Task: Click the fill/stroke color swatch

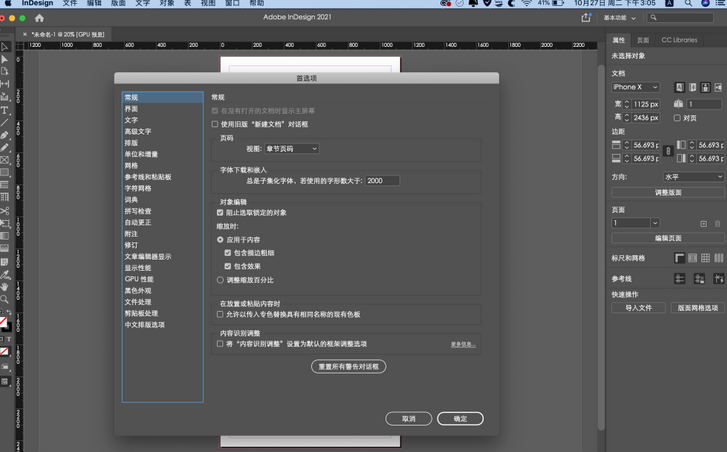Action: pyautogui.click(x=4, y=323)
